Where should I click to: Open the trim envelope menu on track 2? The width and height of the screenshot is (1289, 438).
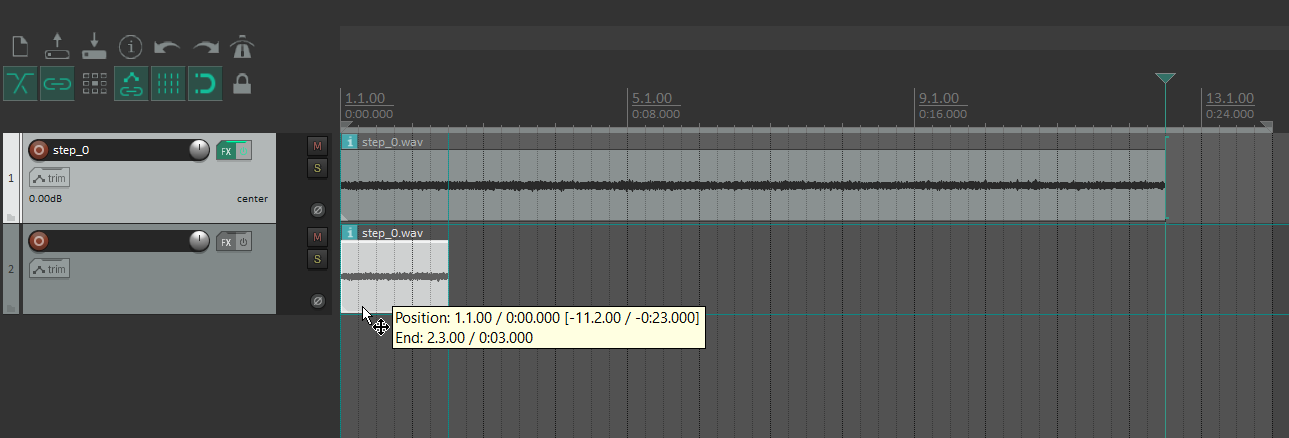[x=50, y=269]
